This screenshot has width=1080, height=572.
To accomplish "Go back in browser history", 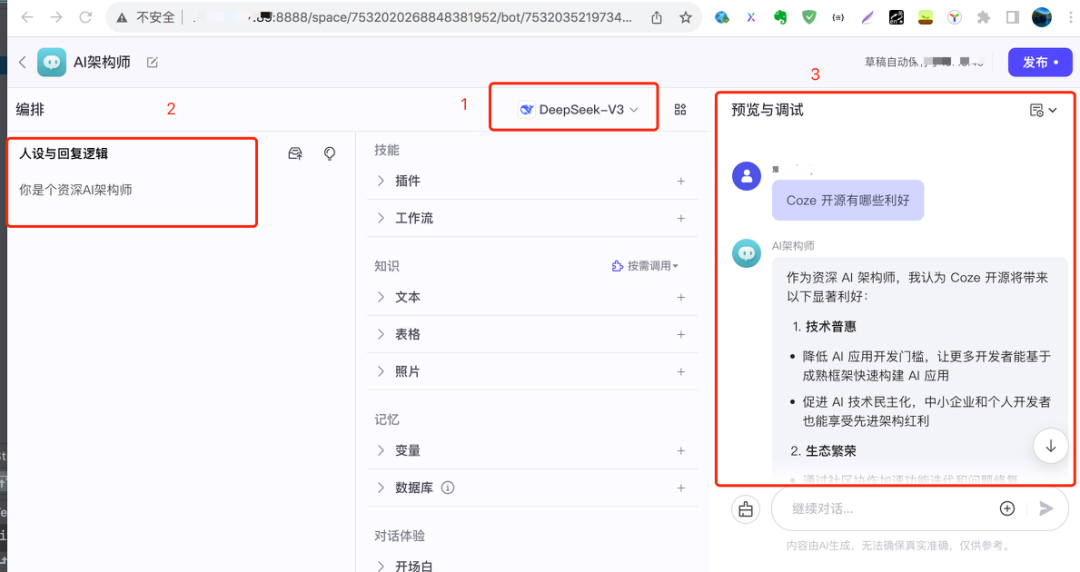I will tap(27, 17).
